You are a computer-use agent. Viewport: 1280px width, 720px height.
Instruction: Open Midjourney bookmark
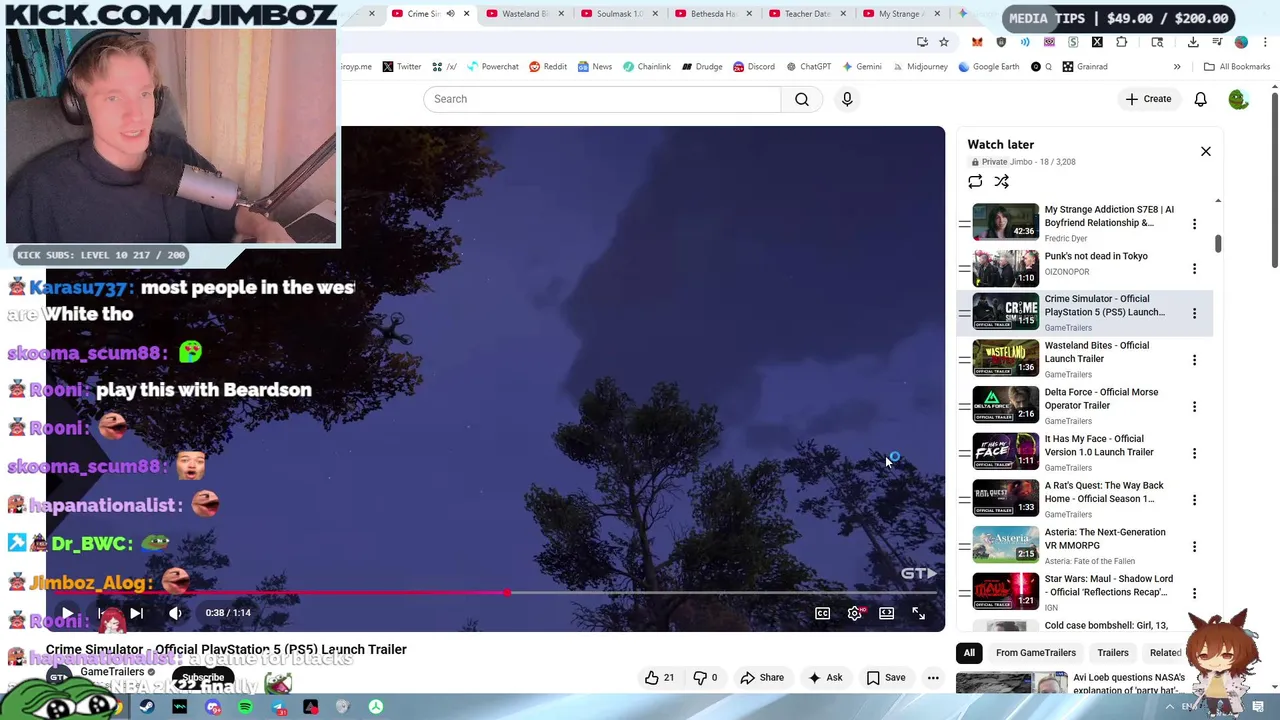(x=920, y=67)
